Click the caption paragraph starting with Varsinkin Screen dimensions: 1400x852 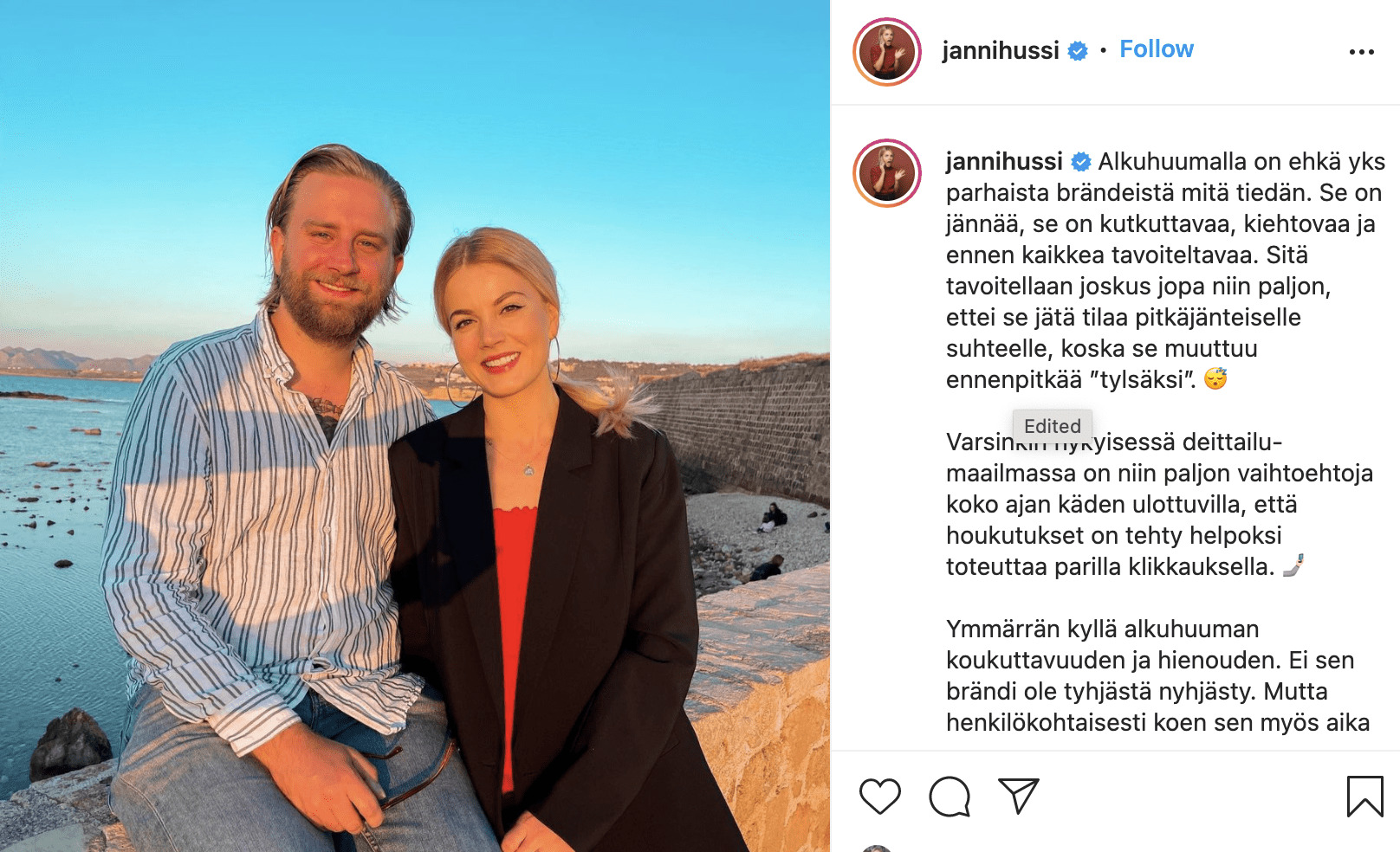tap(1159, 504)
